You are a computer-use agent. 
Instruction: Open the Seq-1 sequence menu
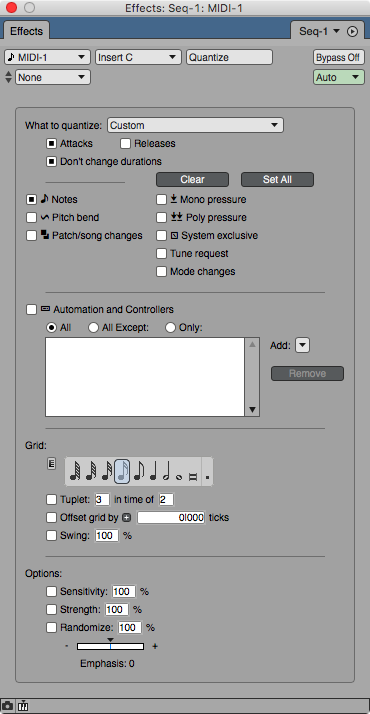(319, 31)
